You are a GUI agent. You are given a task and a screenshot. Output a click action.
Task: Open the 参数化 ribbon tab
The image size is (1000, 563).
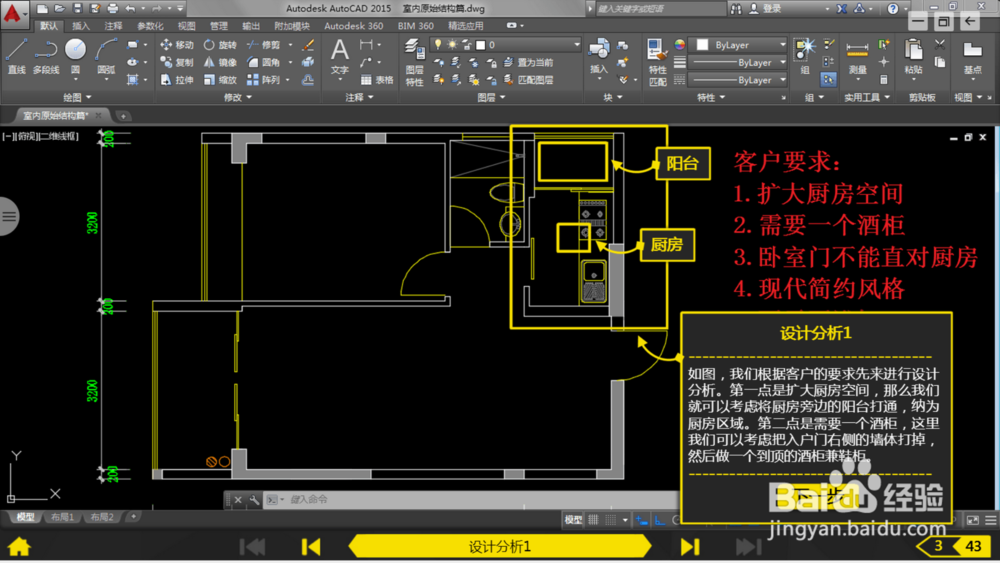150,26
